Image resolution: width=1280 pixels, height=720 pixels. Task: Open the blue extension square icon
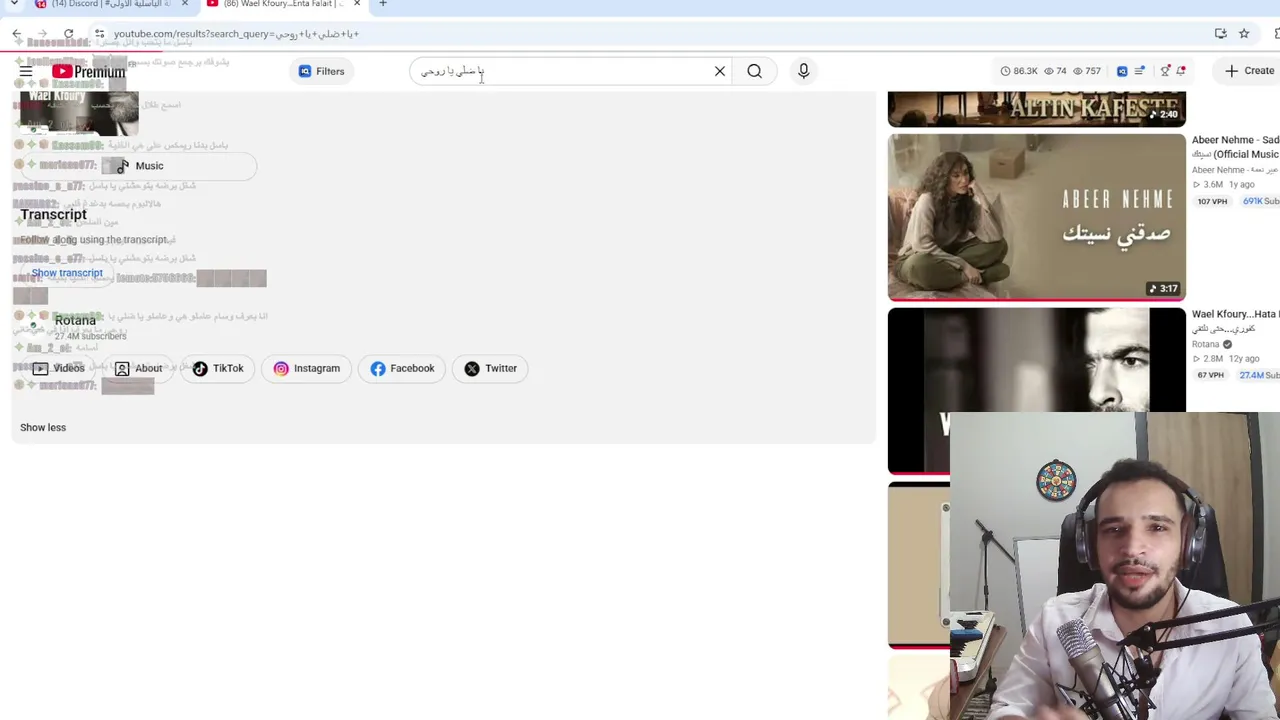click(1122, 71)
